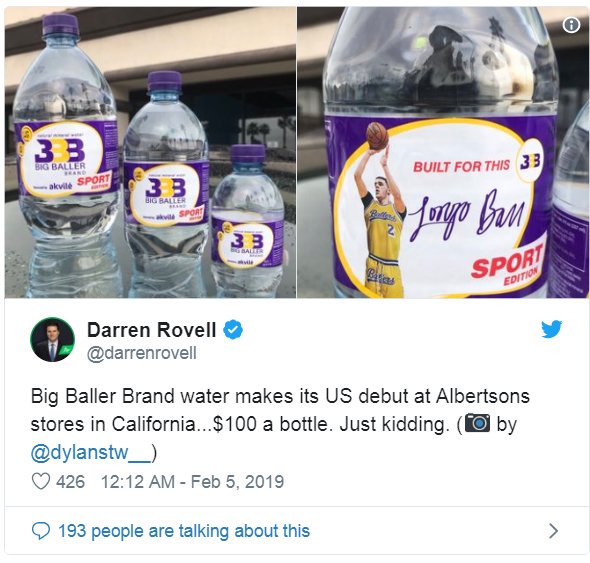This screenshot has width=590, height=563.
Task: Click the basketball player on the label
Action: (381, 209)
